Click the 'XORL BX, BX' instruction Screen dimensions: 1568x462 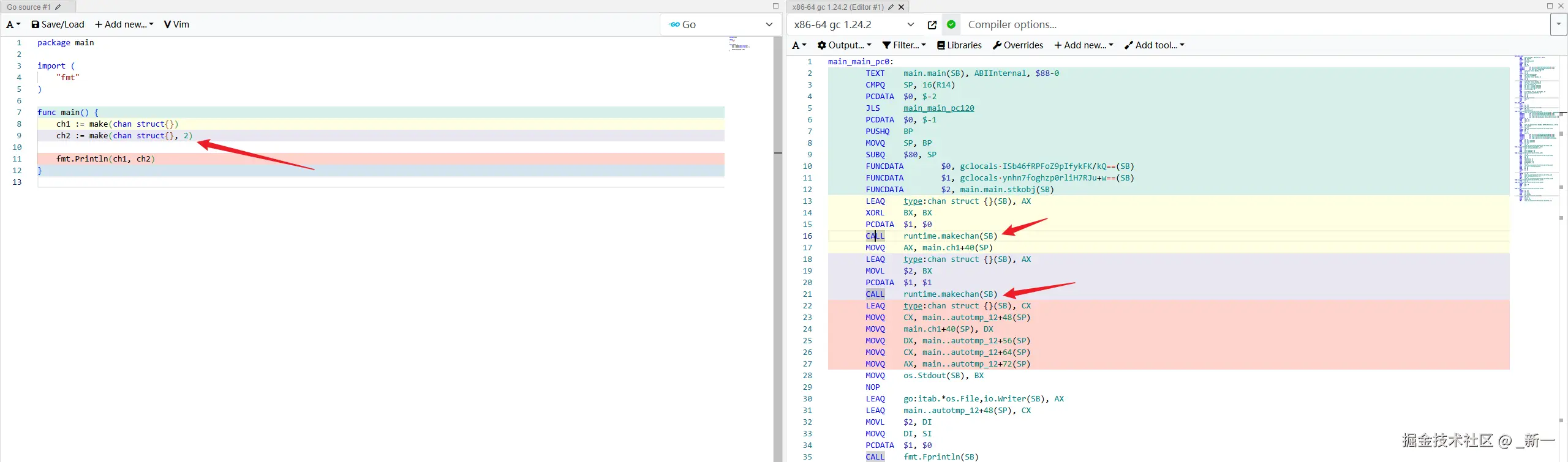tap(899, 213)
